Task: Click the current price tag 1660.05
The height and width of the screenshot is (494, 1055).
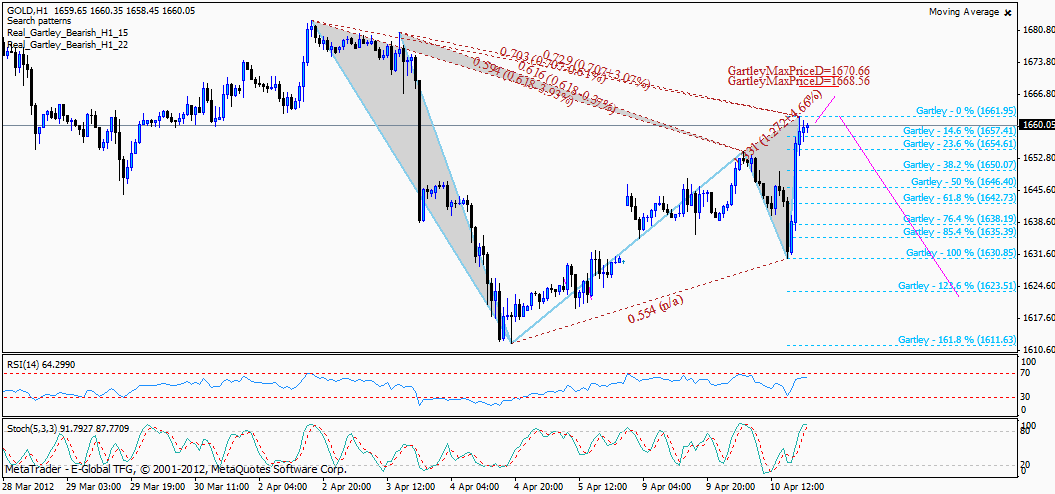Action: tap(1037, 125)
